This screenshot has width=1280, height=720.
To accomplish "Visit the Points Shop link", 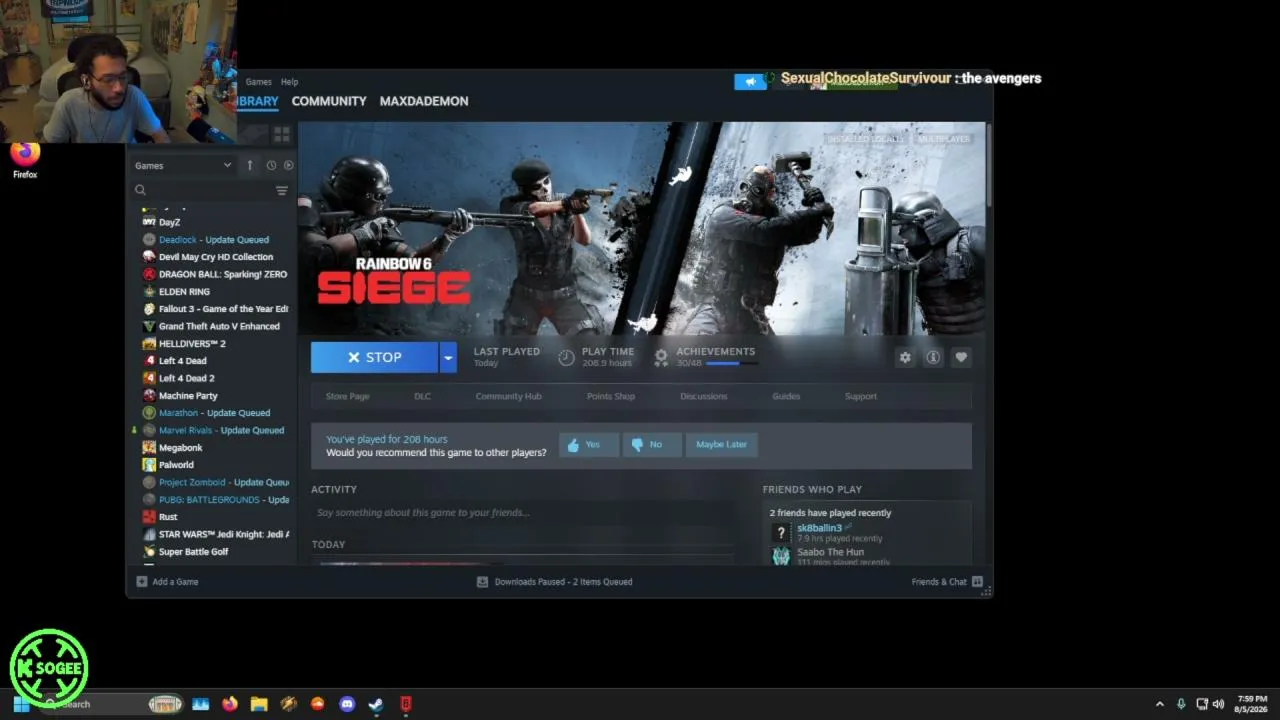I will [x=611, y=396].
